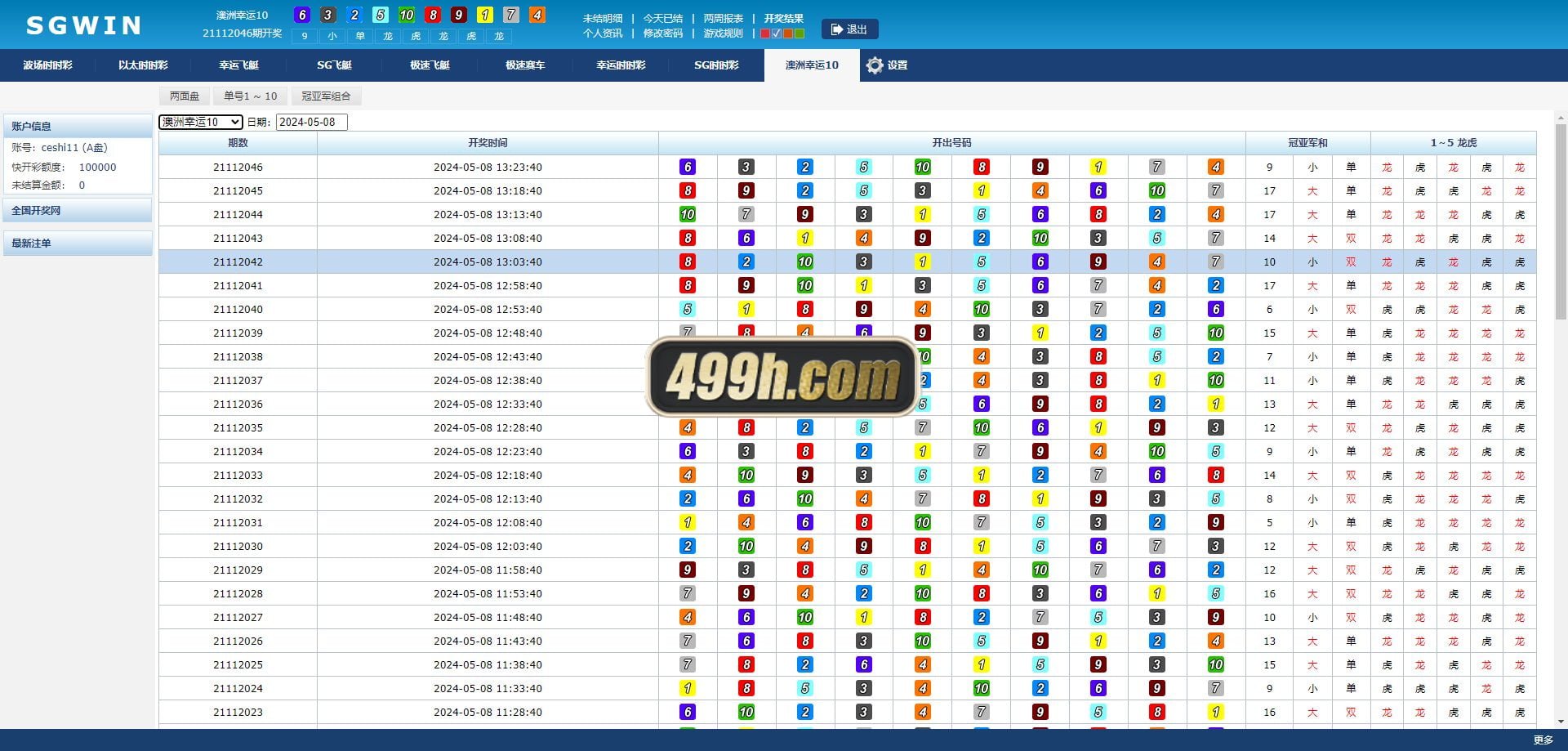Click the yellow number 1 ball in header
1568x751 pixels.
tap(484, 15)
